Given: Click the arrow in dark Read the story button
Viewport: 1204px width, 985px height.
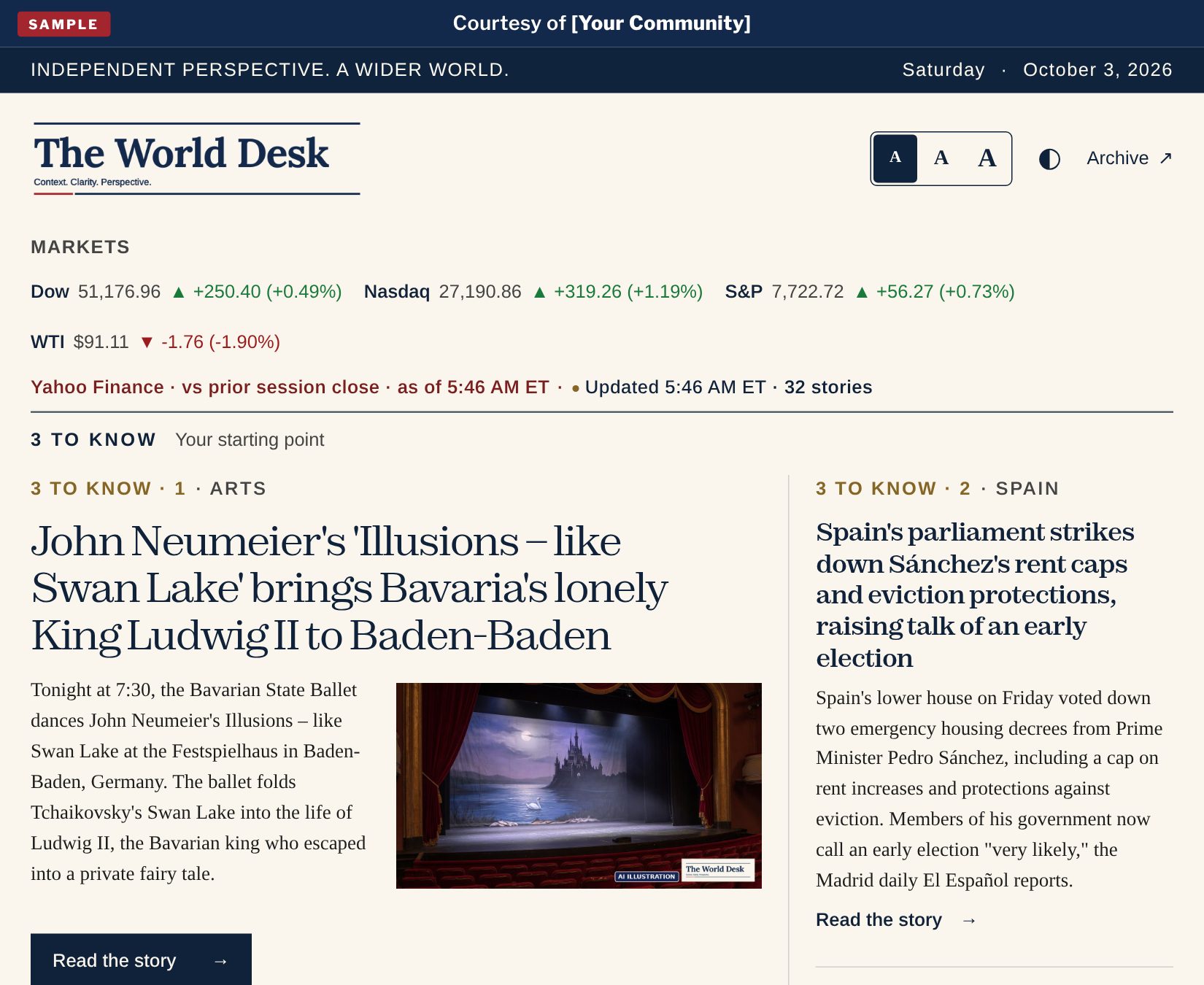Looking at the screenshot, I should (x=220, y=962).
